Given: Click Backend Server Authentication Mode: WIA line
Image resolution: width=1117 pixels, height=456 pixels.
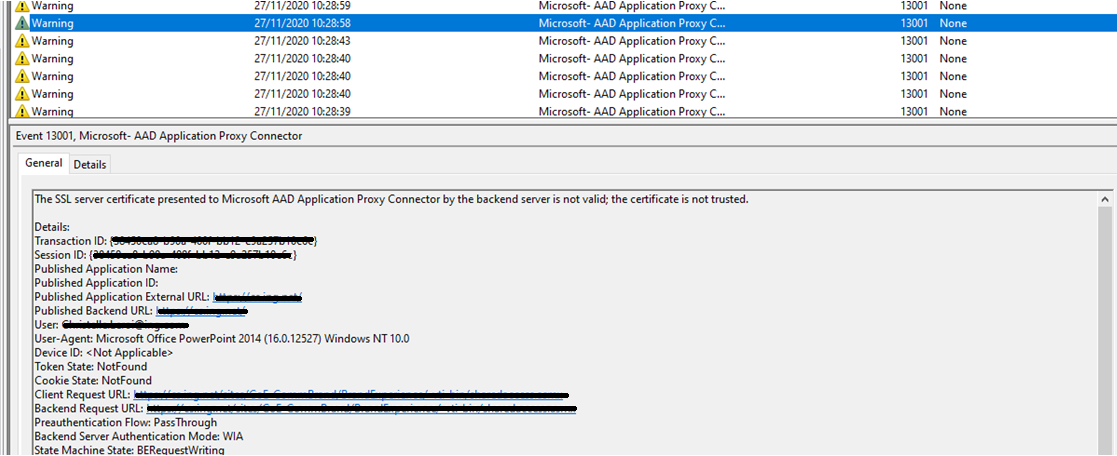Looking at the screenshot, I should tap(140, 437).
